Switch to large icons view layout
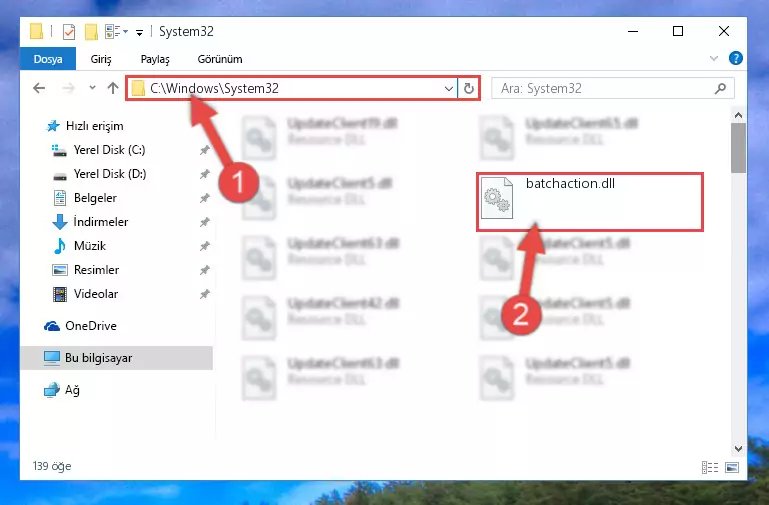Screen dimensions: 769x505 (x=732, y=467)
